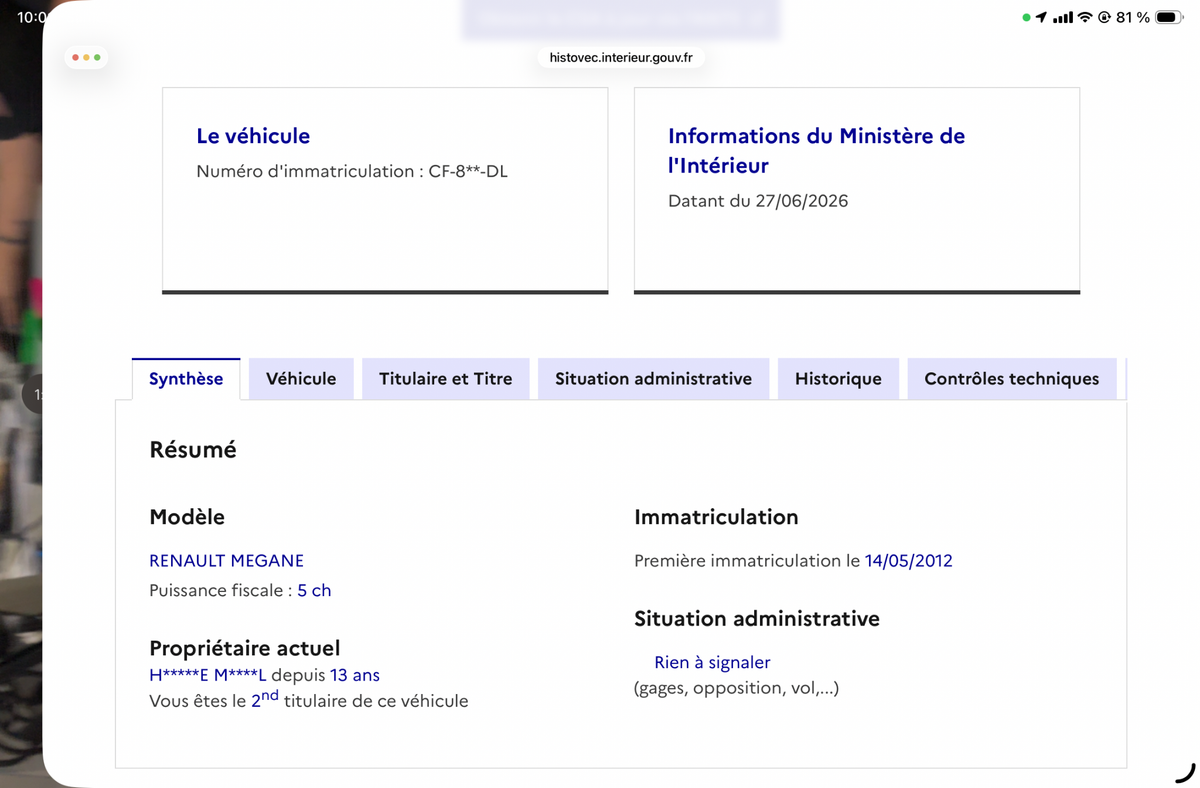Screen dimensions: 1200x788
Task: Open the Historique tab
Action: coord(838,379)
